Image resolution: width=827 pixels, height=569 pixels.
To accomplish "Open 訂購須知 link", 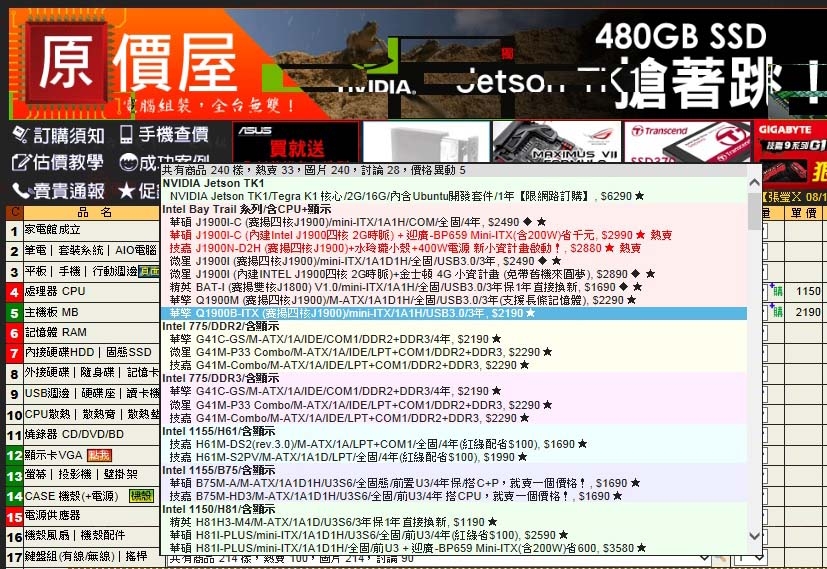I will coord(69,136).
